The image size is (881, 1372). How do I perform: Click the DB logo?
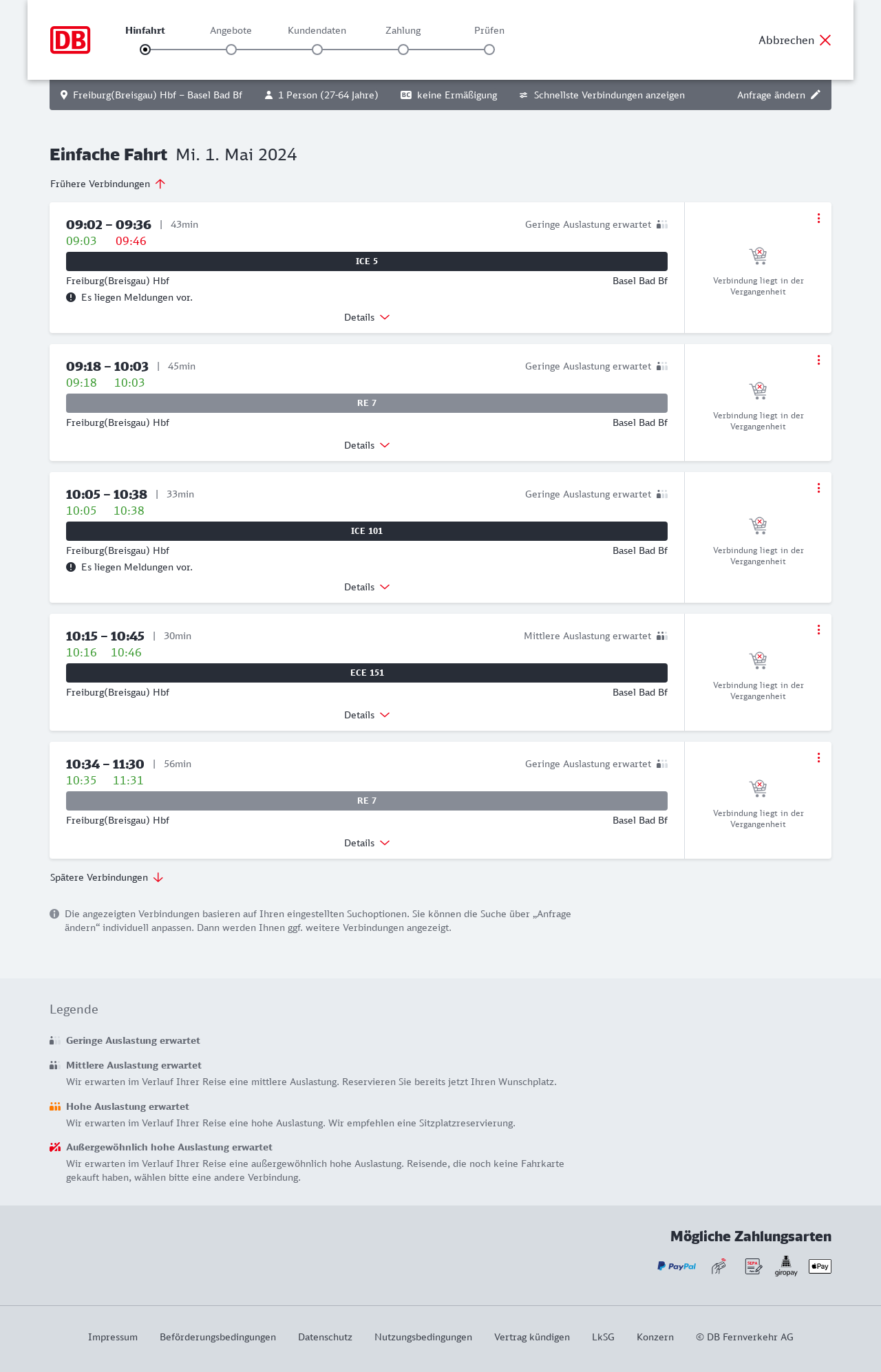coord(70,40)
